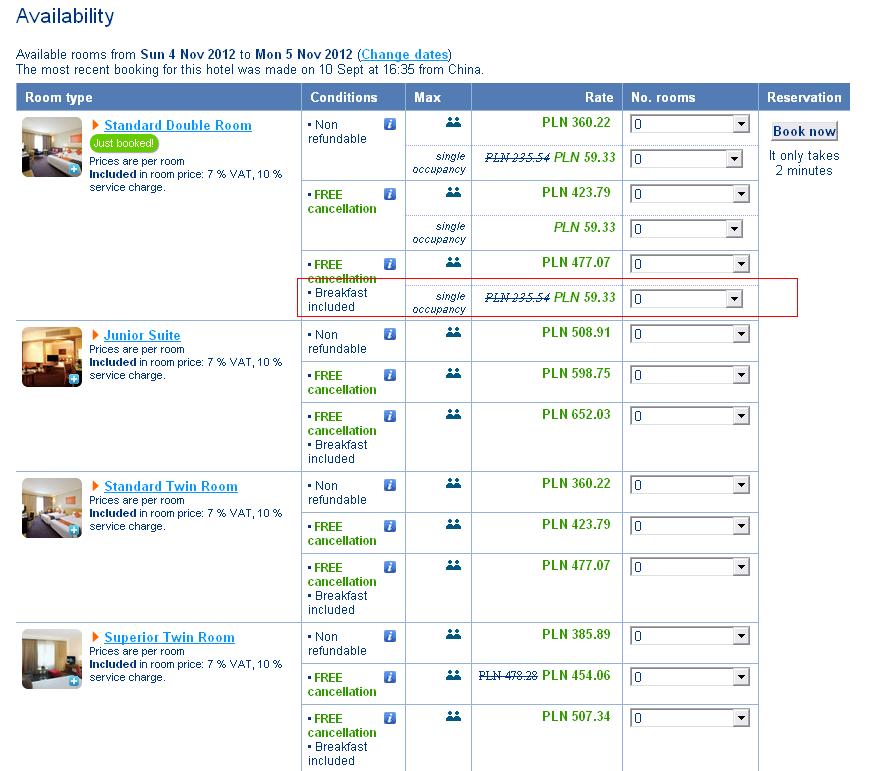Click the 'Just booked!' badge
Screen dimensions: 869x771
(x=124, y=143)
